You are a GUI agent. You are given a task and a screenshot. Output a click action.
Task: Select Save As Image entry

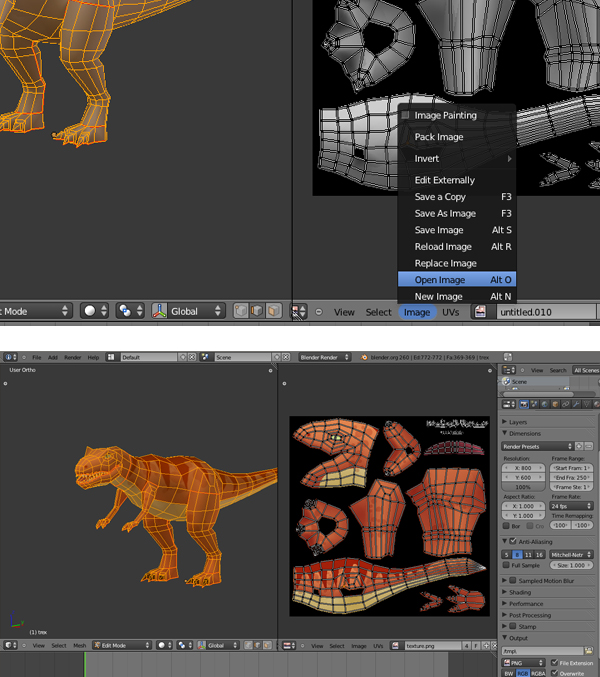pyautogui.click(x=457, y=213)
